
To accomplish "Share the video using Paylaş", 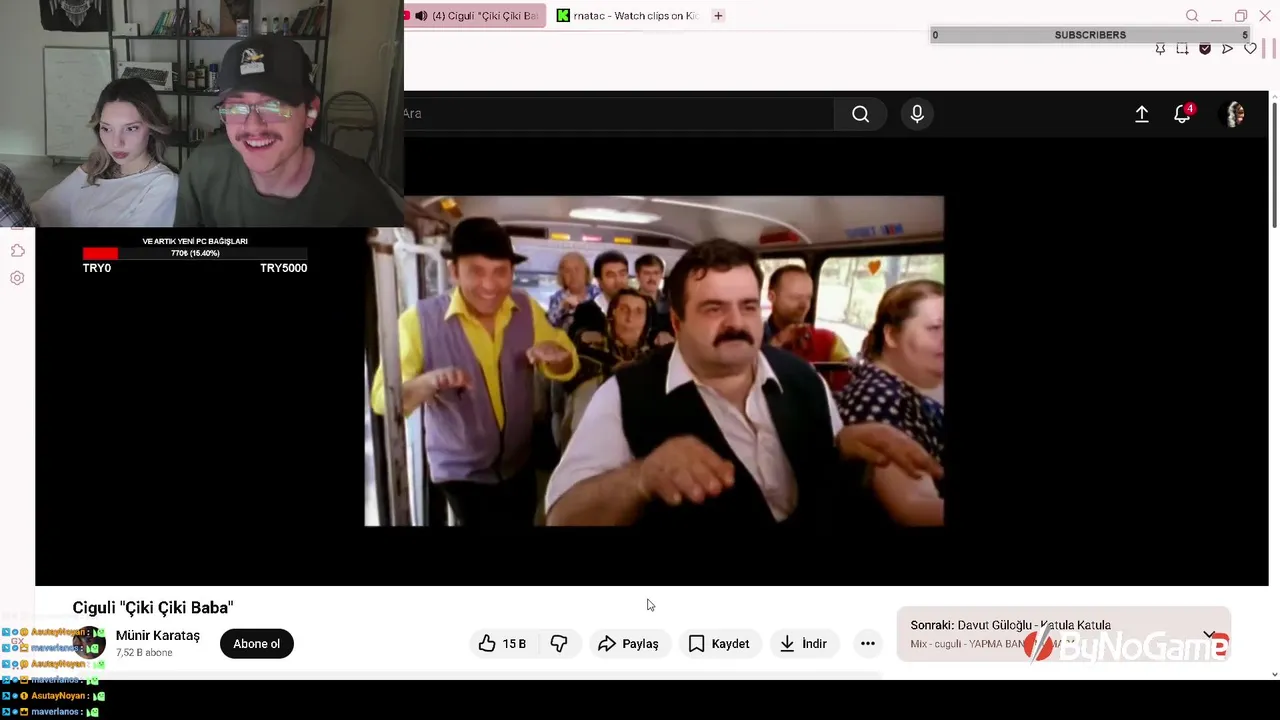I will tap(628, 644).
